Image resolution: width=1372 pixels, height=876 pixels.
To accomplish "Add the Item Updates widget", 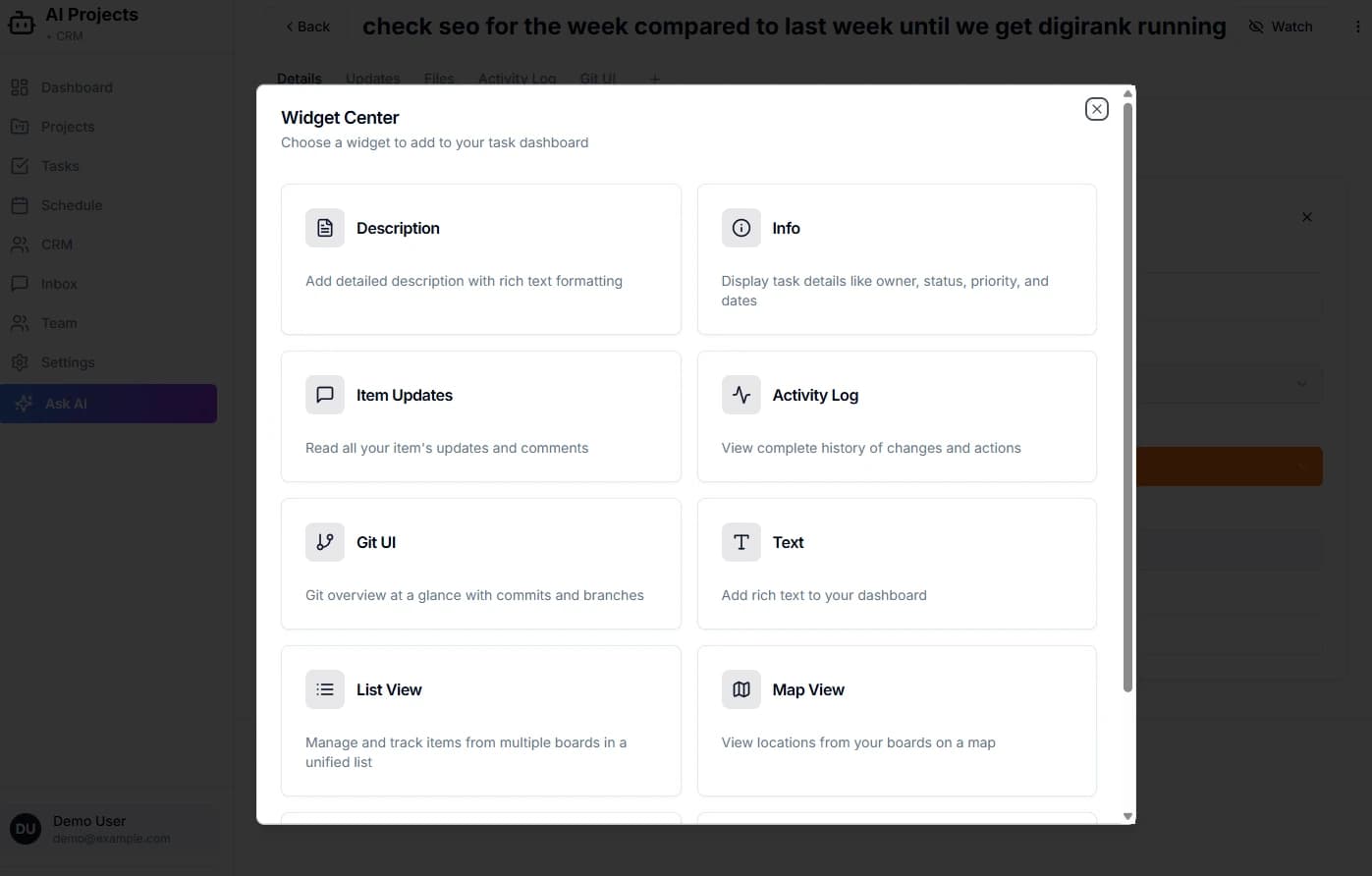I will click(x=480, y=414).
